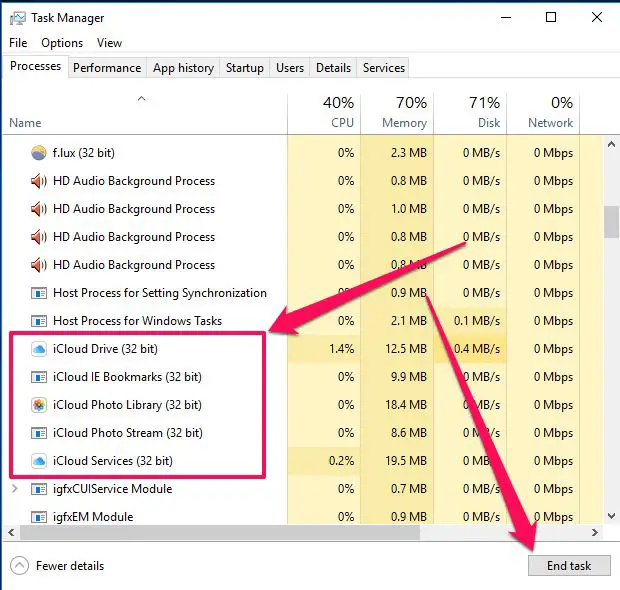Switch to the App history tab
Image resolution: width=620 pixels, height=590 pixels.
click(x=183, y=68)
